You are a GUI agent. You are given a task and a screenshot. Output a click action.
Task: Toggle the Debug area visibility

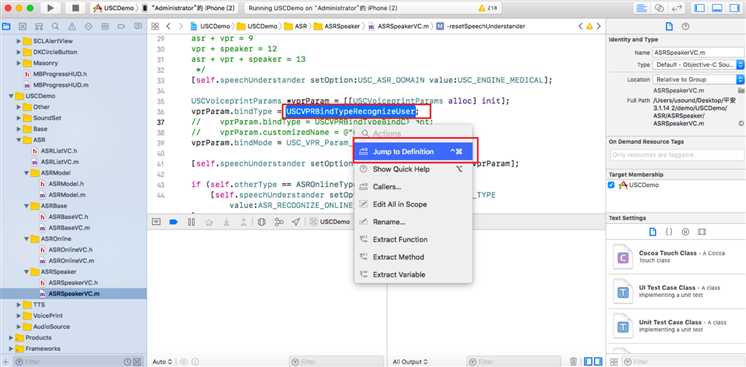[717, 8]
